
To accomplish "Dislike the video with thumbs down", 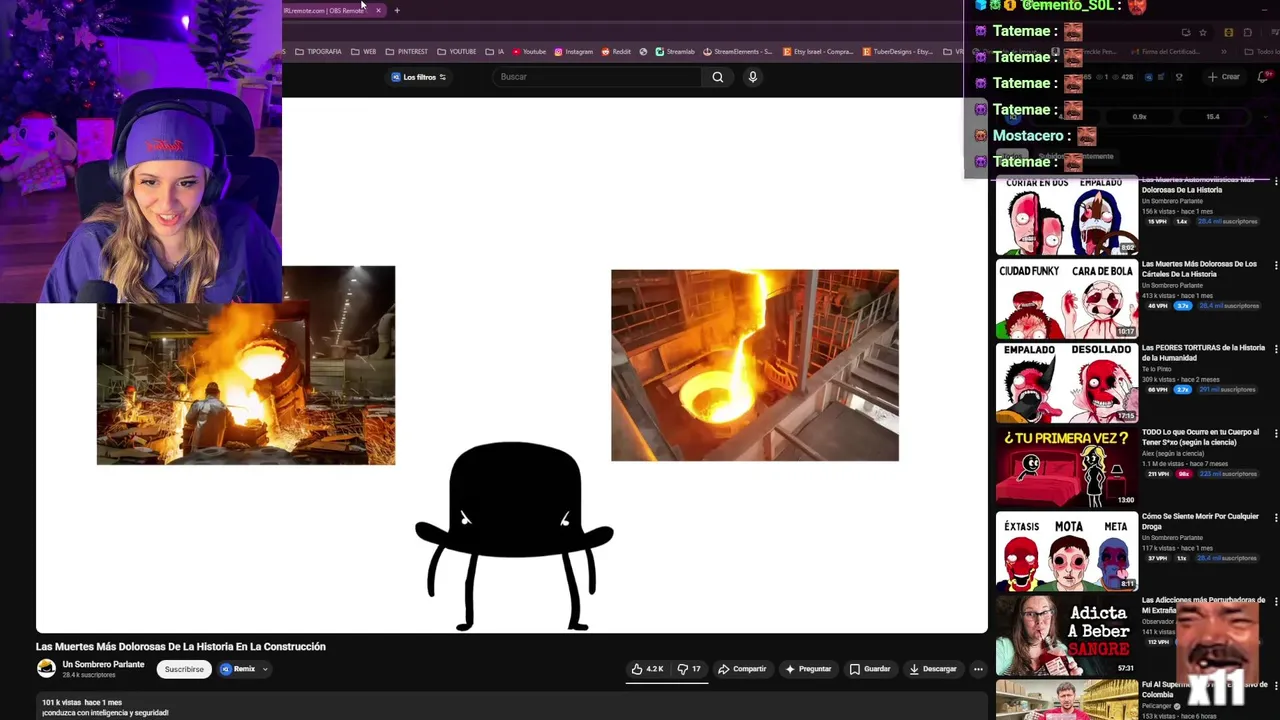I will coord(689,669).
